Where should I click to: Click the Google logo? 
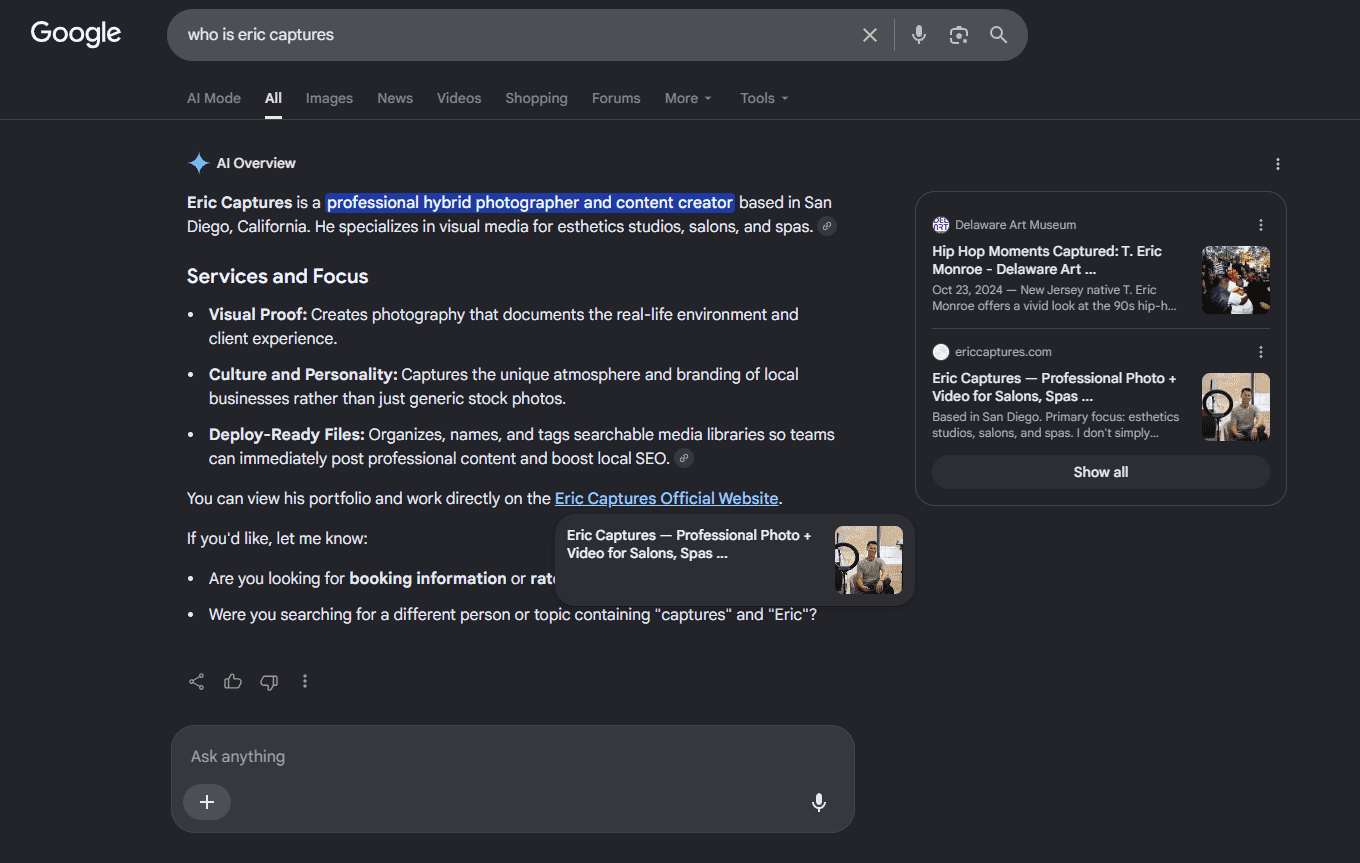(x=76, y=34)
